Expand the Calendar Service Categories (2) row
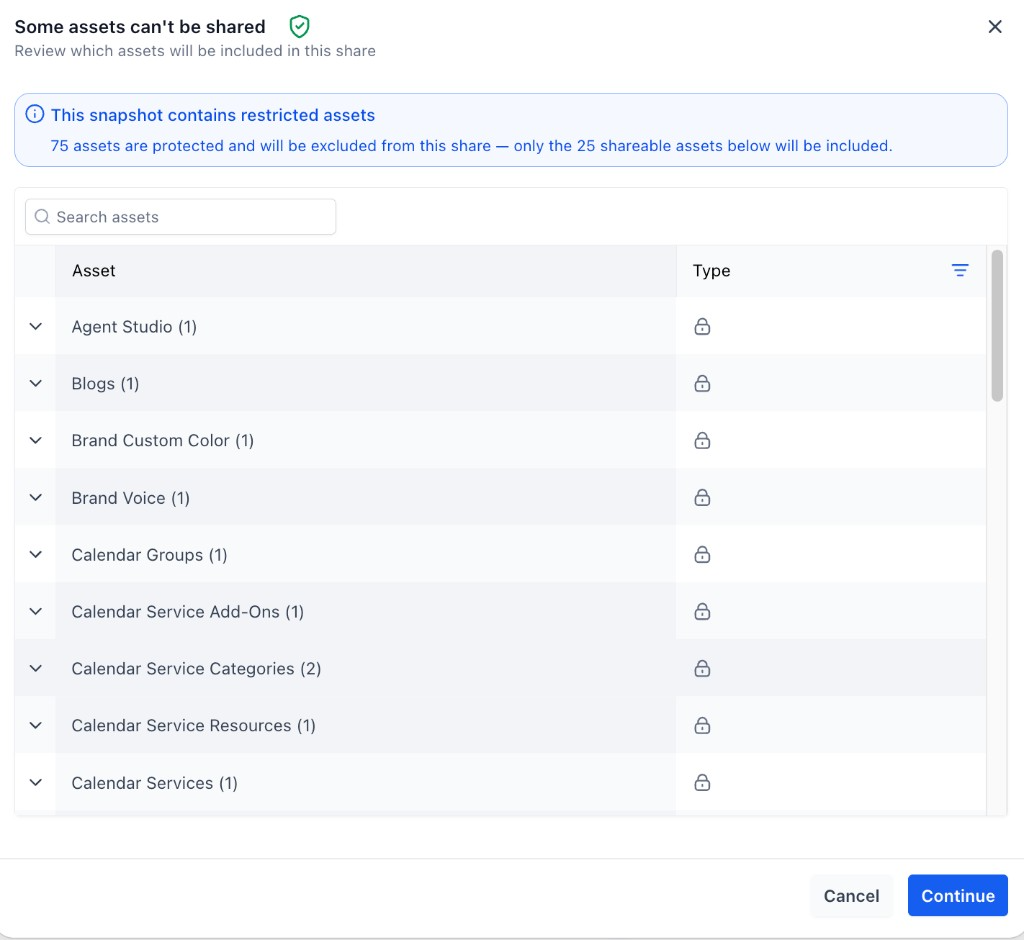The height and width of the screenshot is (940, 1024). (36, 668)
